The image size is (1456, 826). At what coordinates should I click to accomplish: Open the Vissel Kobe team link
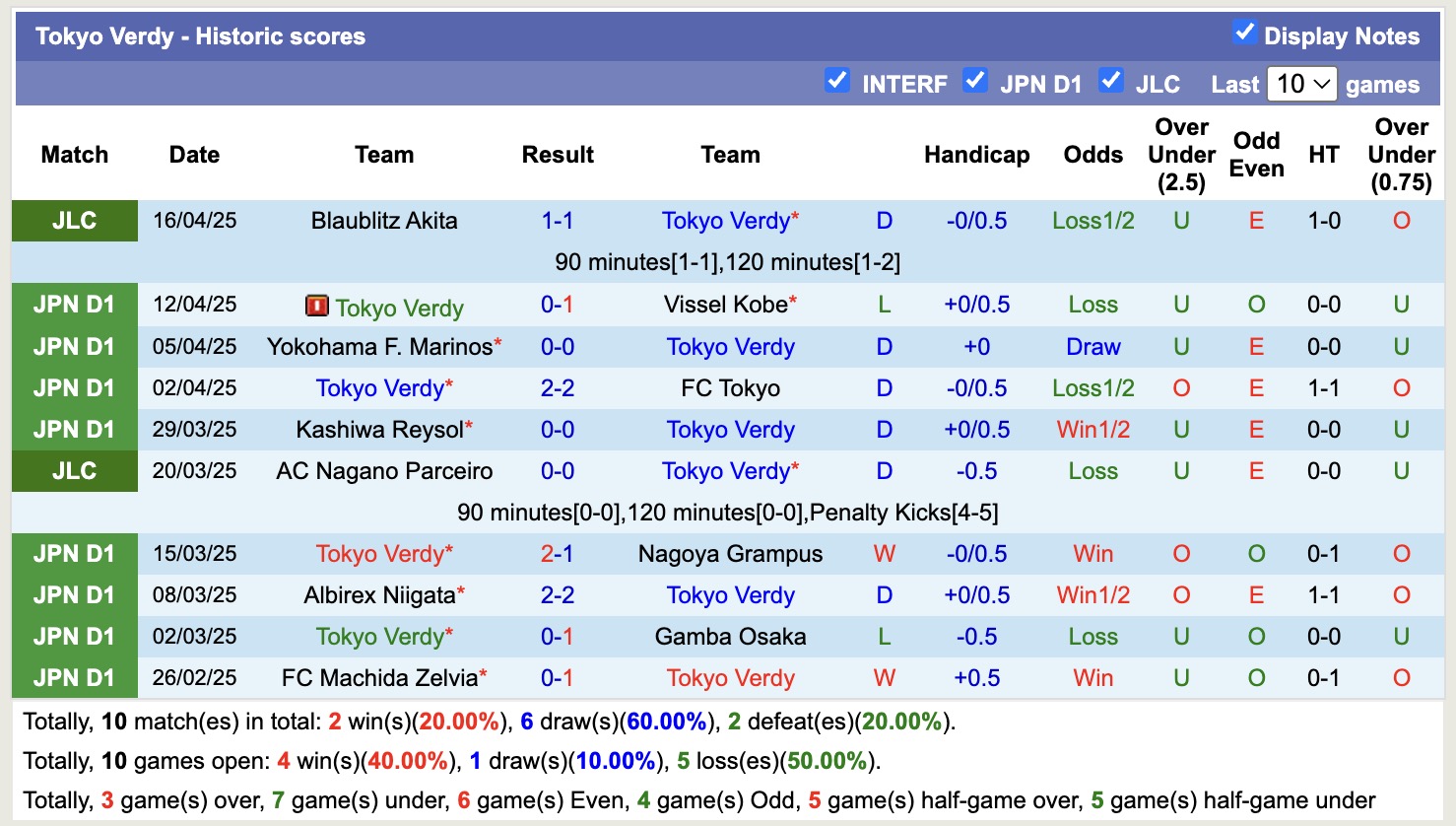click(725, 305)
